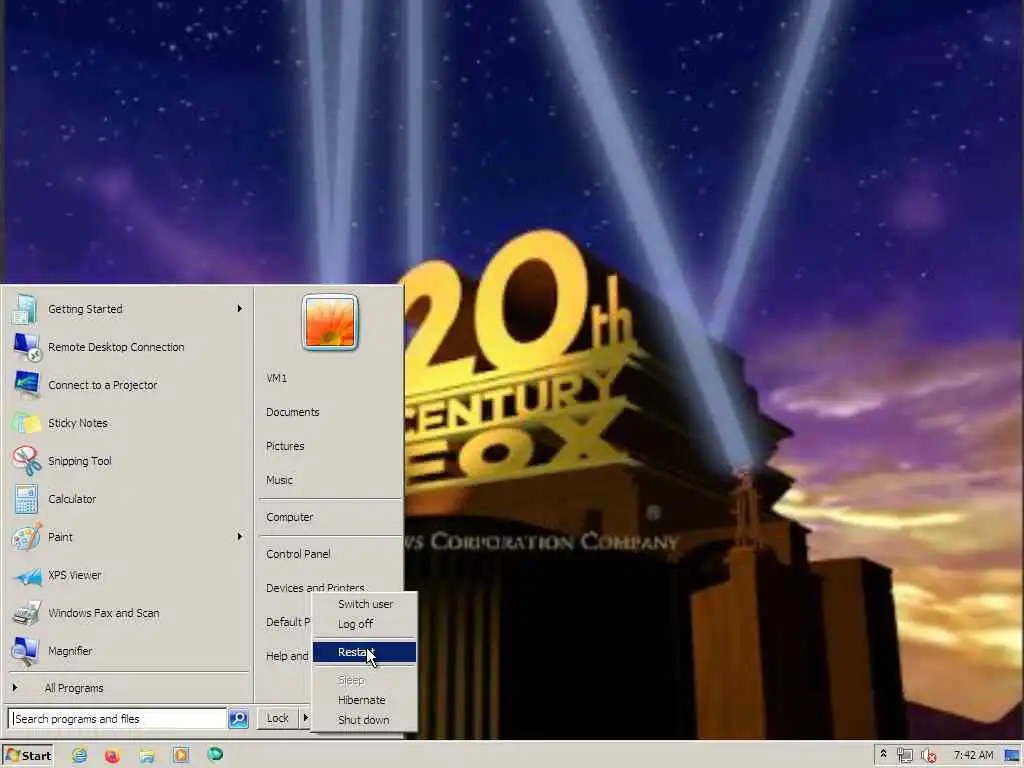Screen dimensions: 1024x768
Task: Click the green round taskbar icon
Action: tap(215, 755)
